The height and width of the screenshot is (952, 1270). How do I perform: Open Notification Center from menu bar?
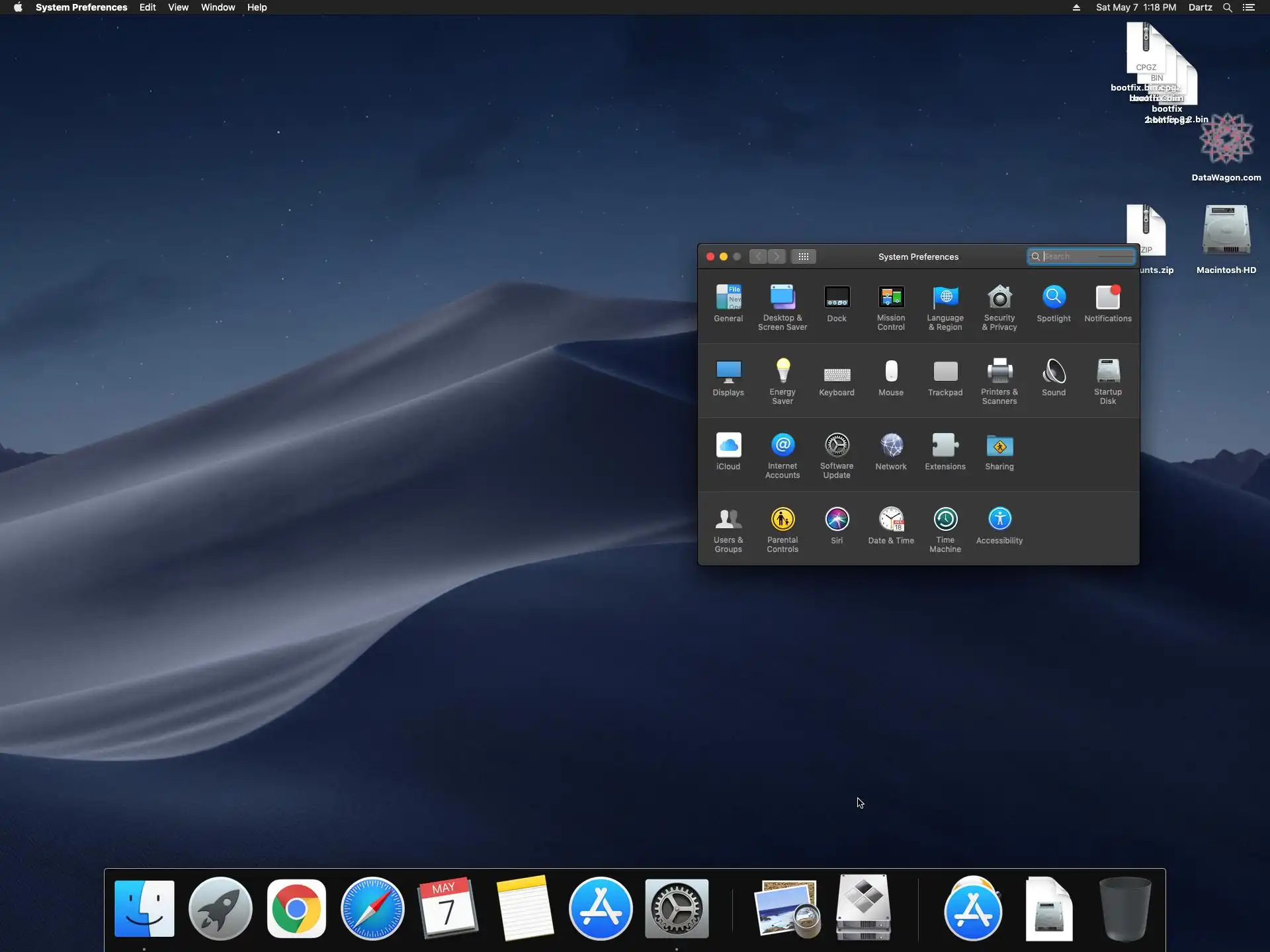[x=1248, y=7]
